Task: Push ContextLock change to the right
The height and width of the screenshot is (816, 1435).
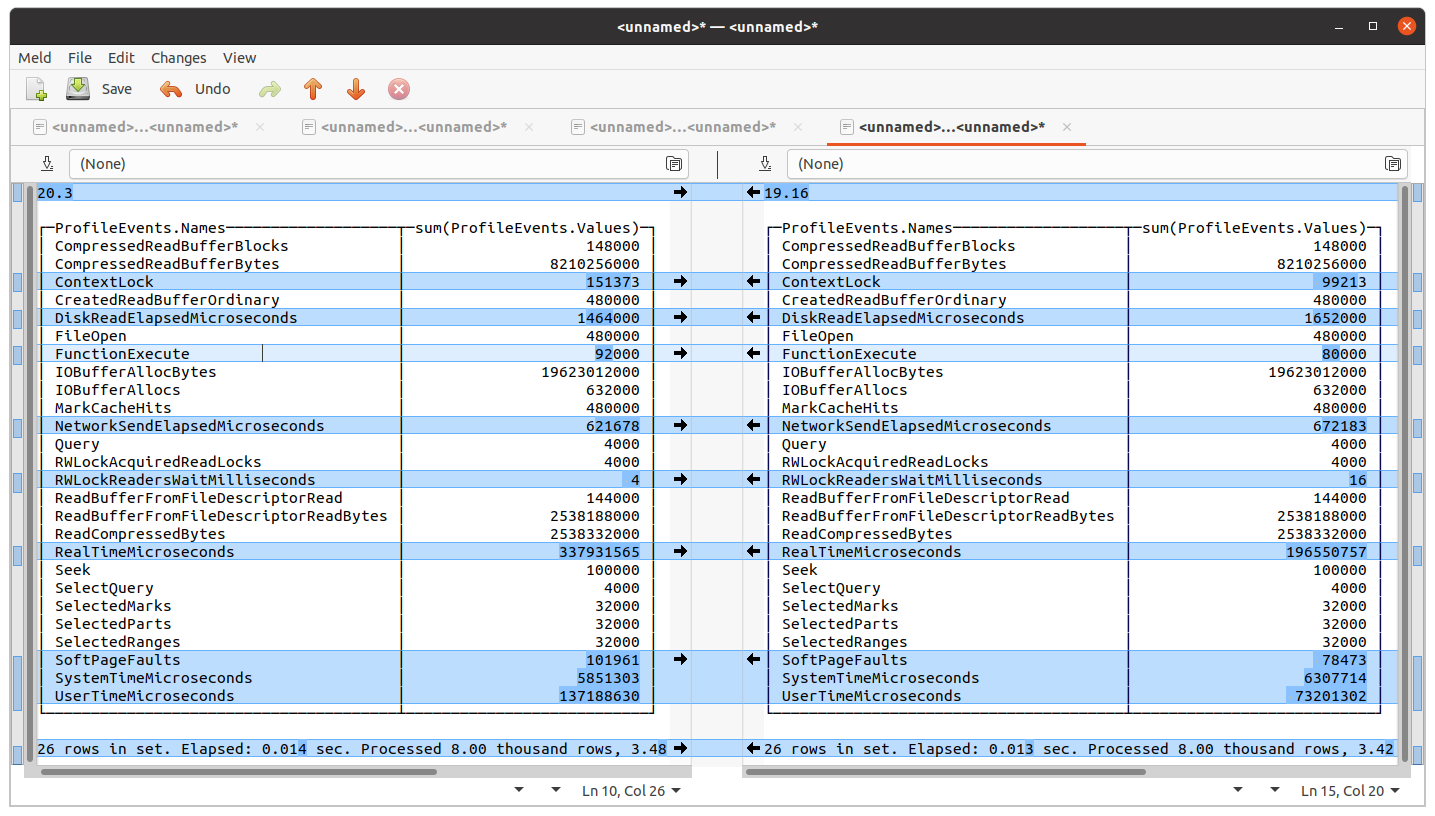Action: pos(681,282)
